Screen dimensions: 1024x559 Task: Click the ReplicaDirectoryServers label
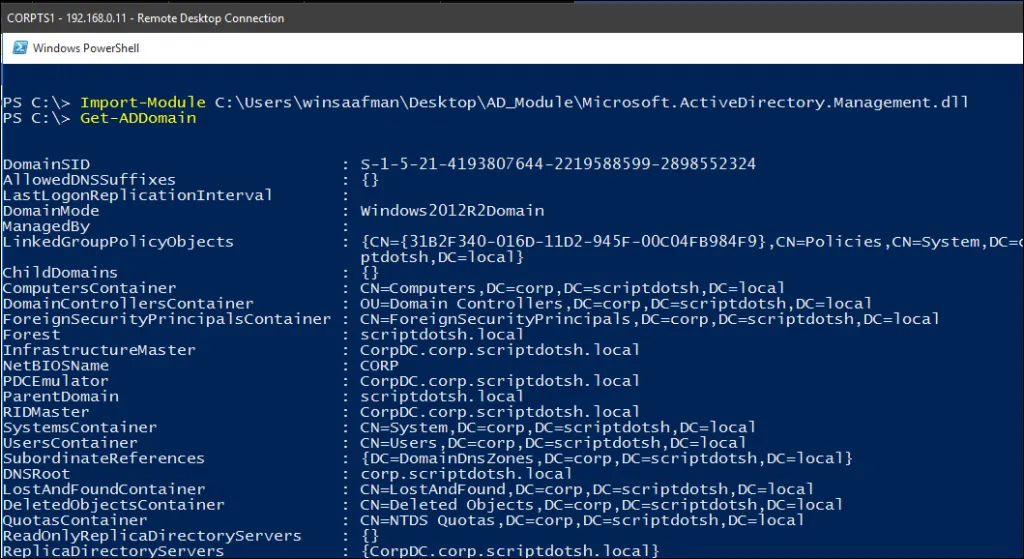pos(114,551)
